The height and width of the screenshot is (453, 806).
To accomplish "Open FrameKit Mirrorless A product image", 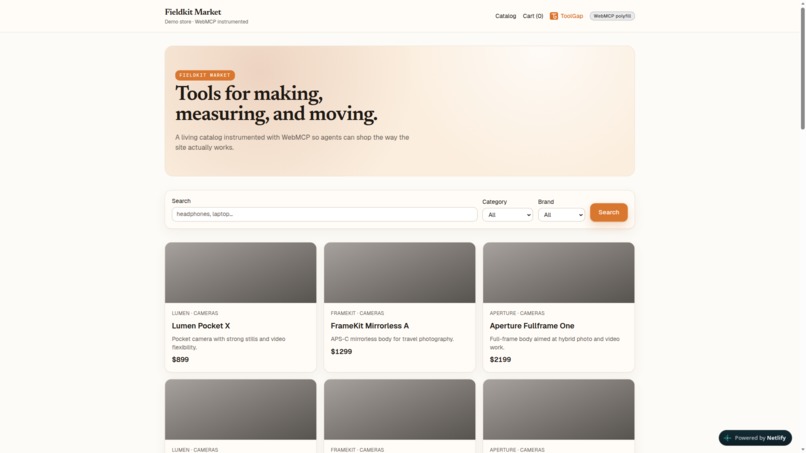I will (x=399, y=273).
